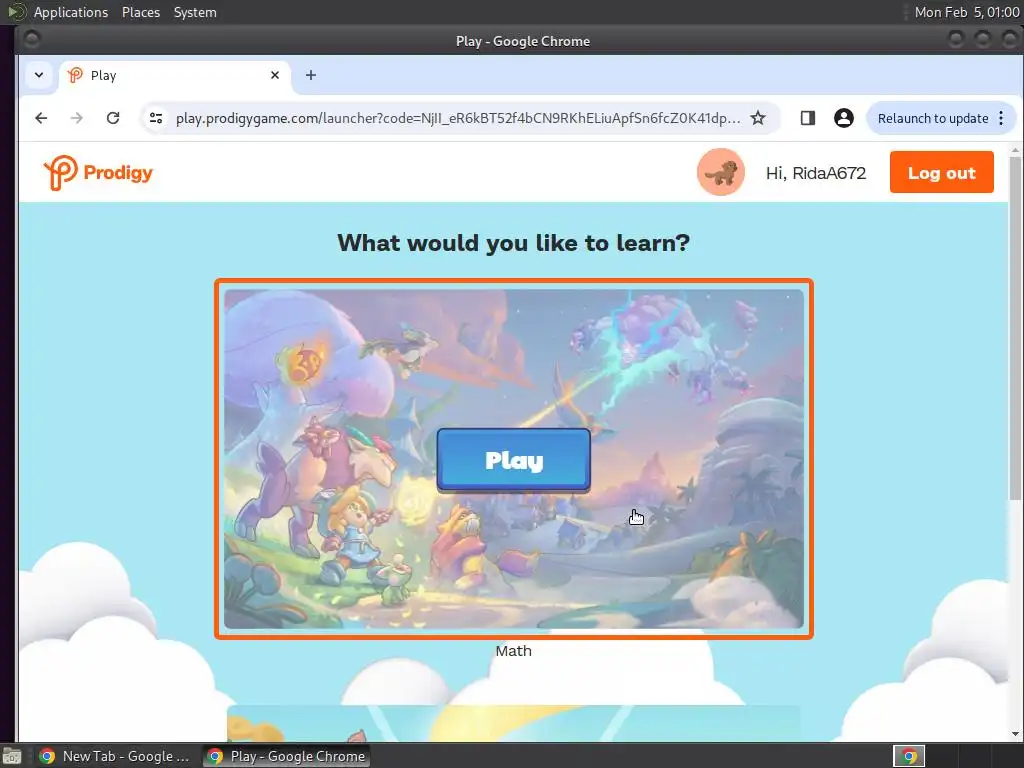This screenshot has height=768, width=1024.
Task: Start the Math game with Play
Action: click(513, 460)
